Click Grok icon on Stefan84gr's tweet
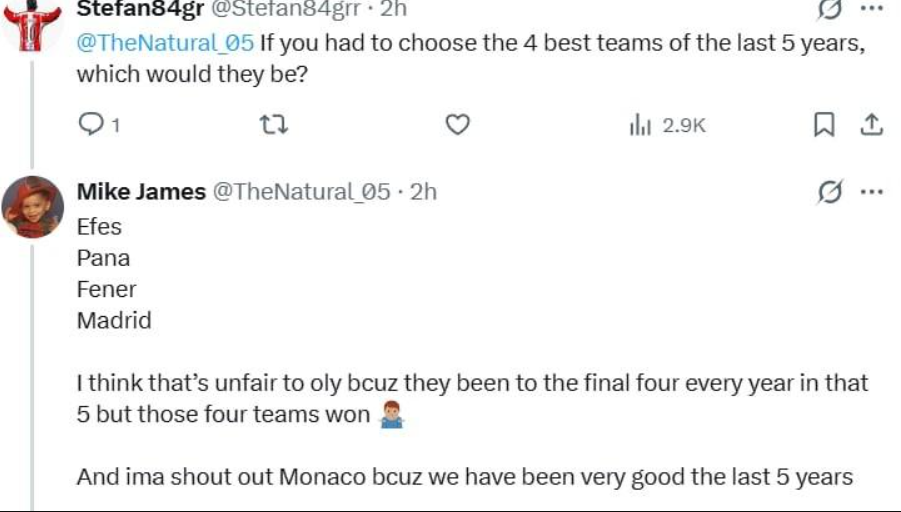901x512 pixels. (829, 10)
